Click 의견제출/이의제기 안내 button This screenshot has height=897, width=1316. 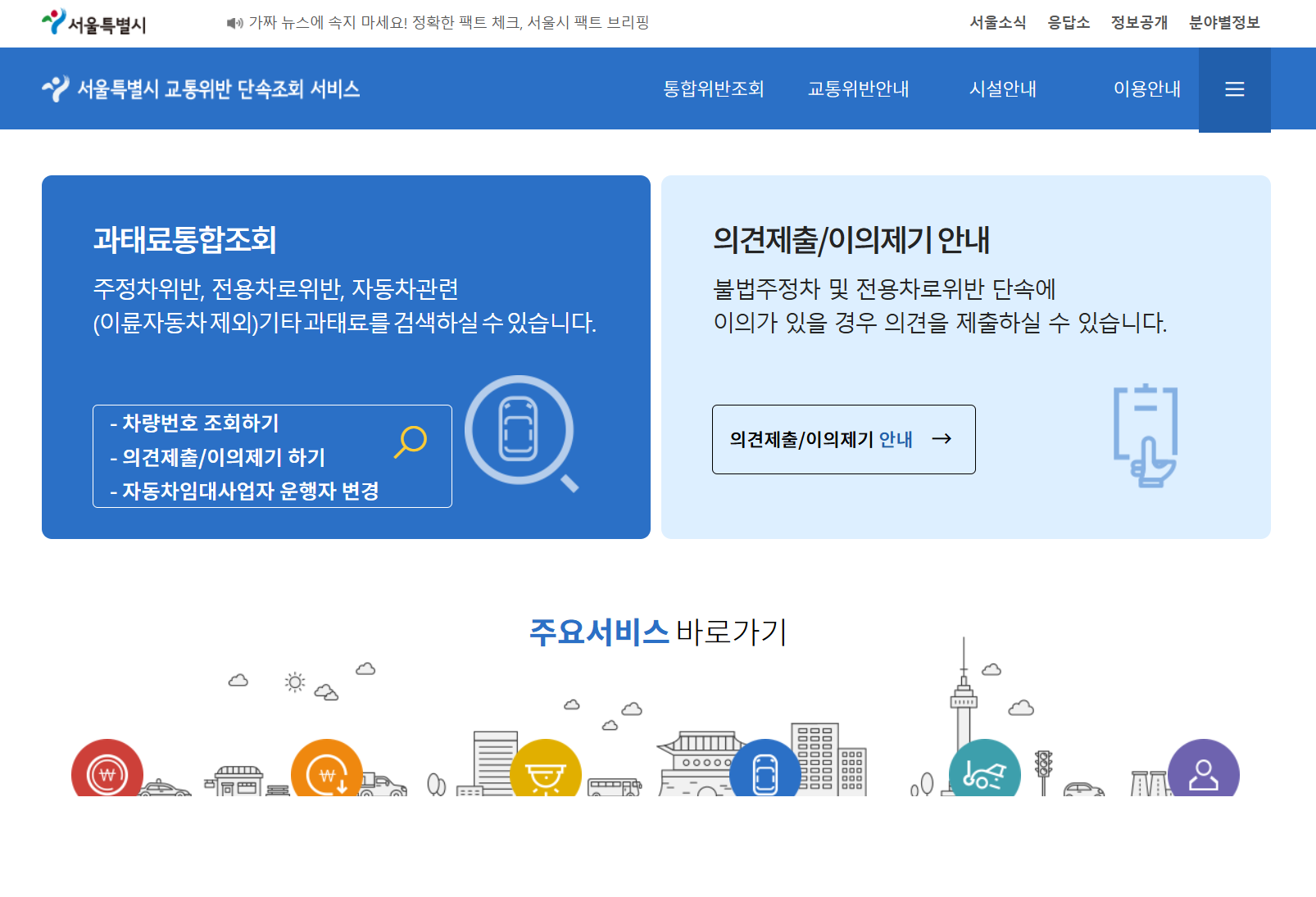click(x=844, y=439)
